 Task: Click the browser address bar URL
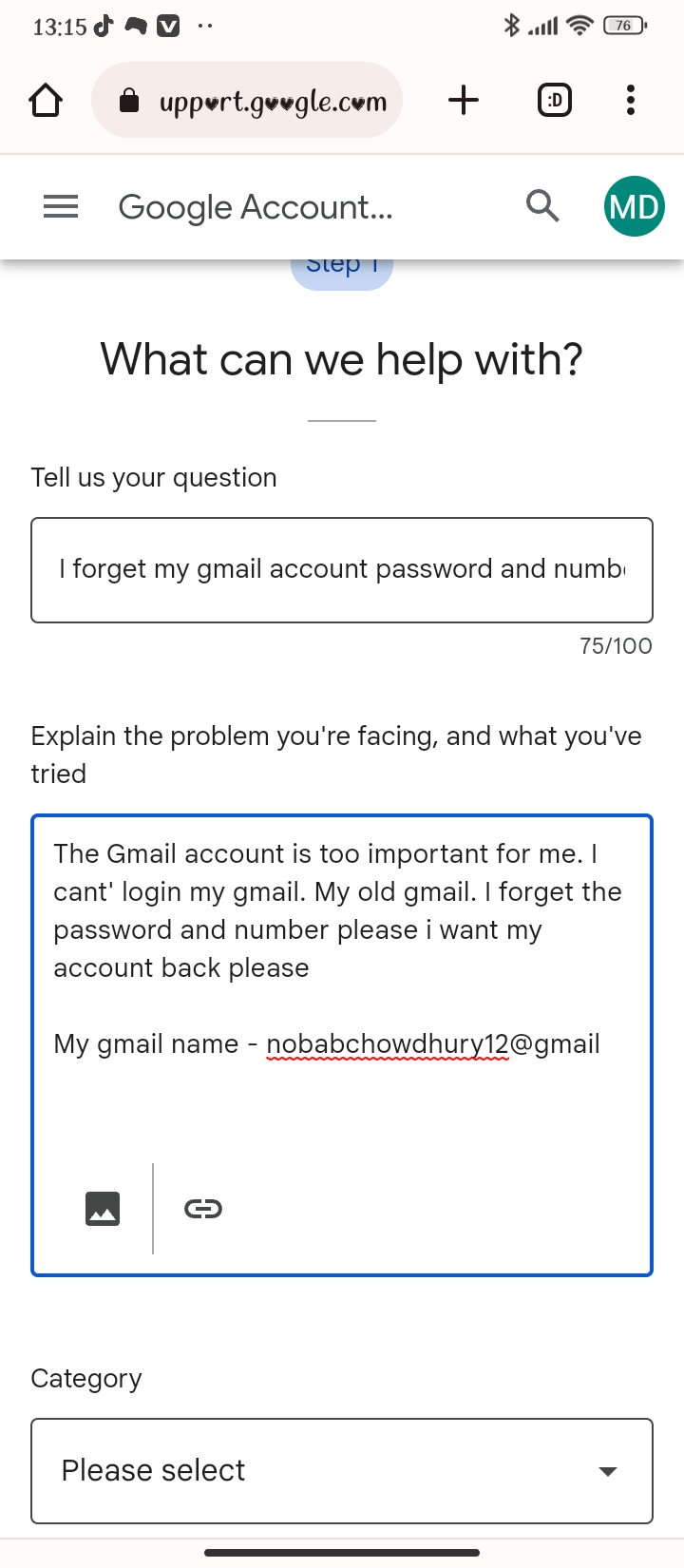274,102
